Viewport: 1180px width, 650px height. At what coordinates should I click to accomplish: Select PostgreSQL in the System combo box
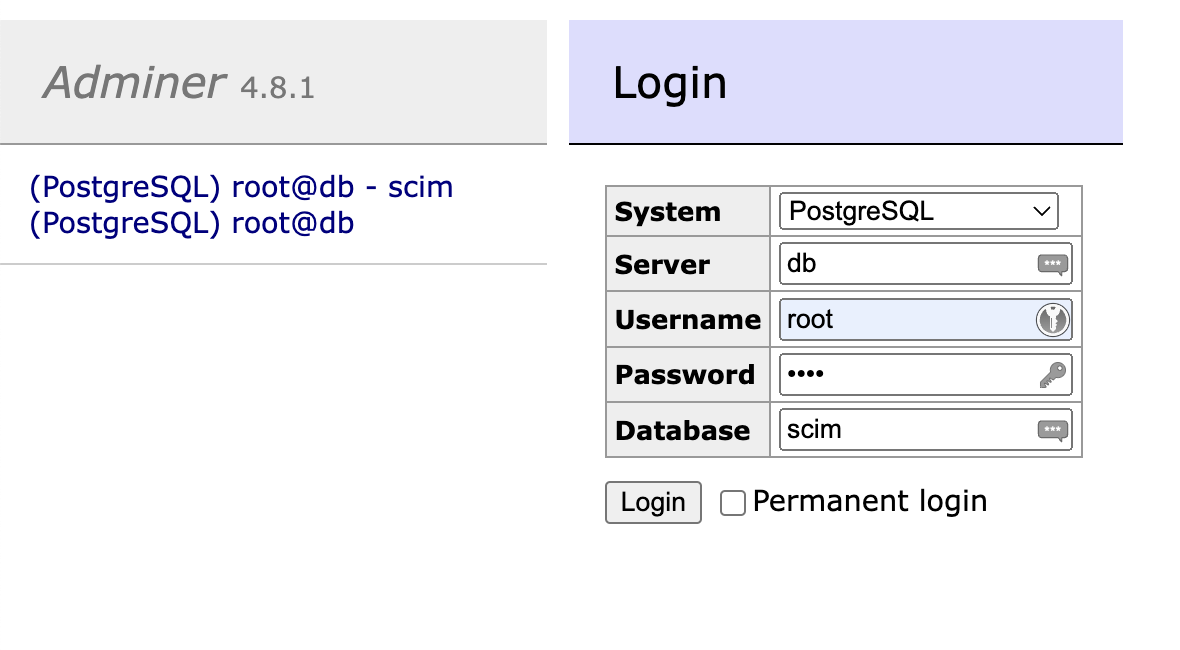917,211
